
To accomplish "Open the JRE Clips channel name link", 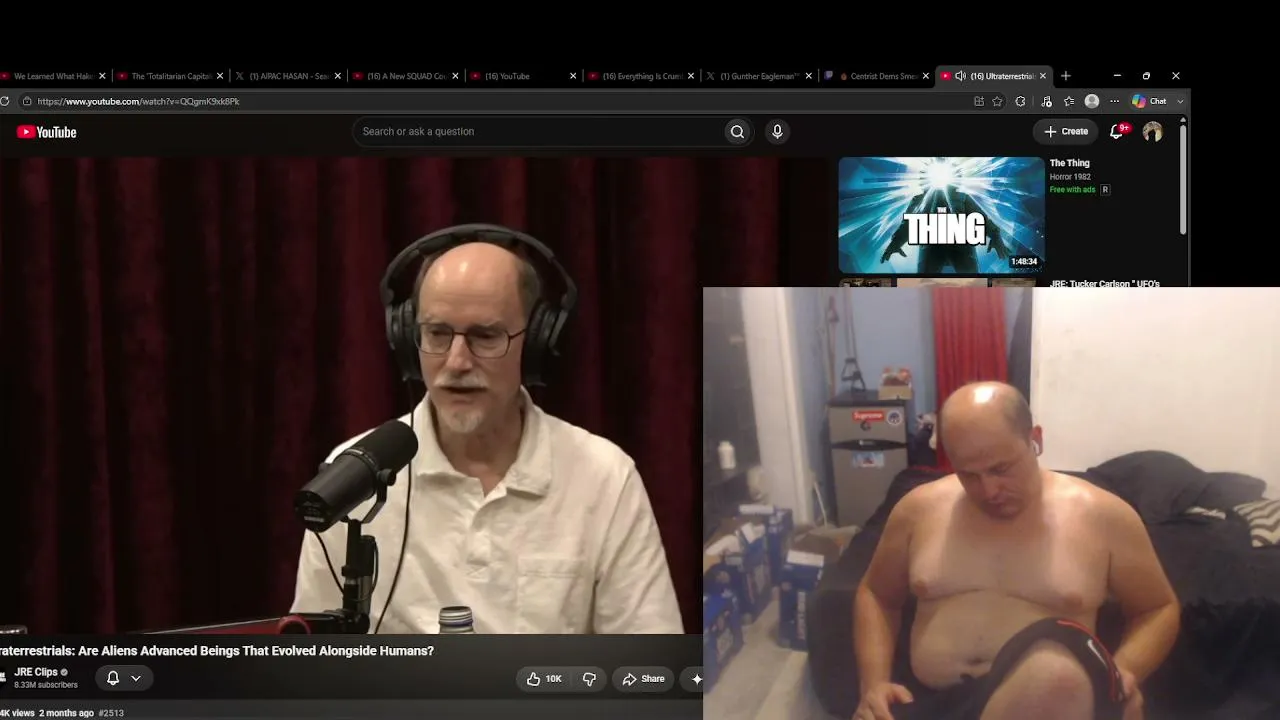I will [x=36, y=672].
